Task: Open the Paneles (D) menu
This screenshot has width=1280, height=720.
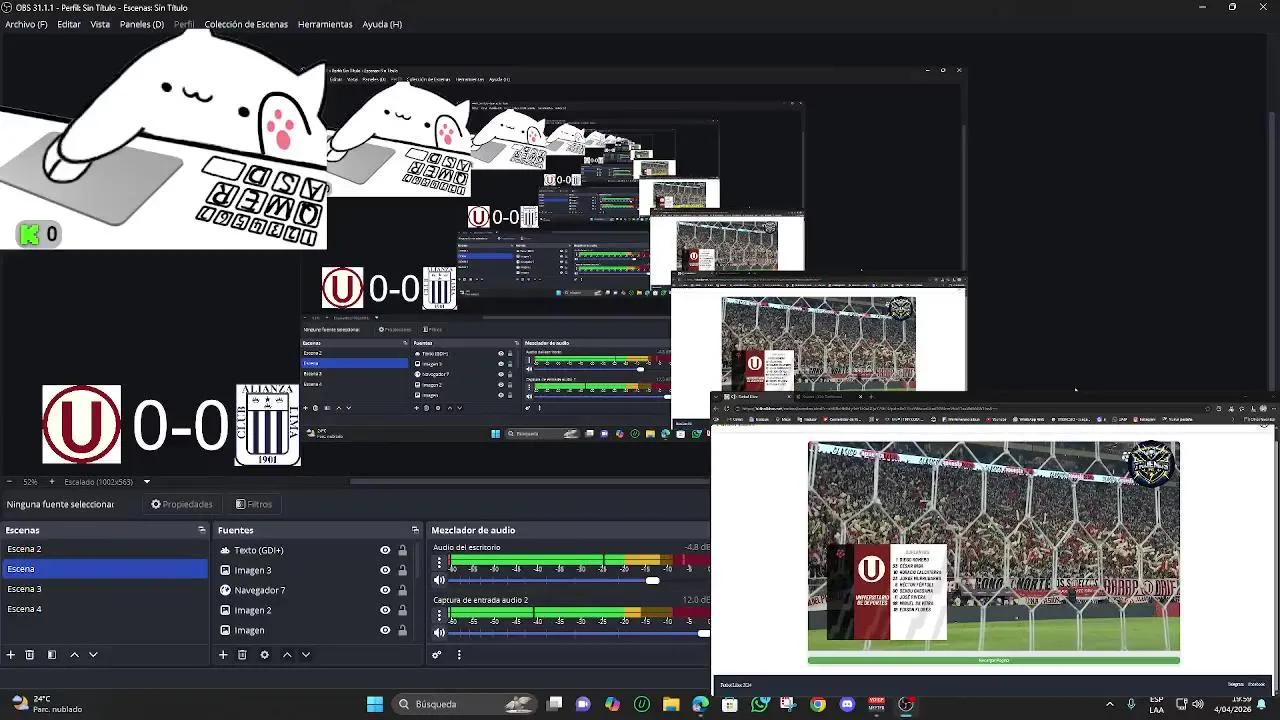Action: [142, 24]
